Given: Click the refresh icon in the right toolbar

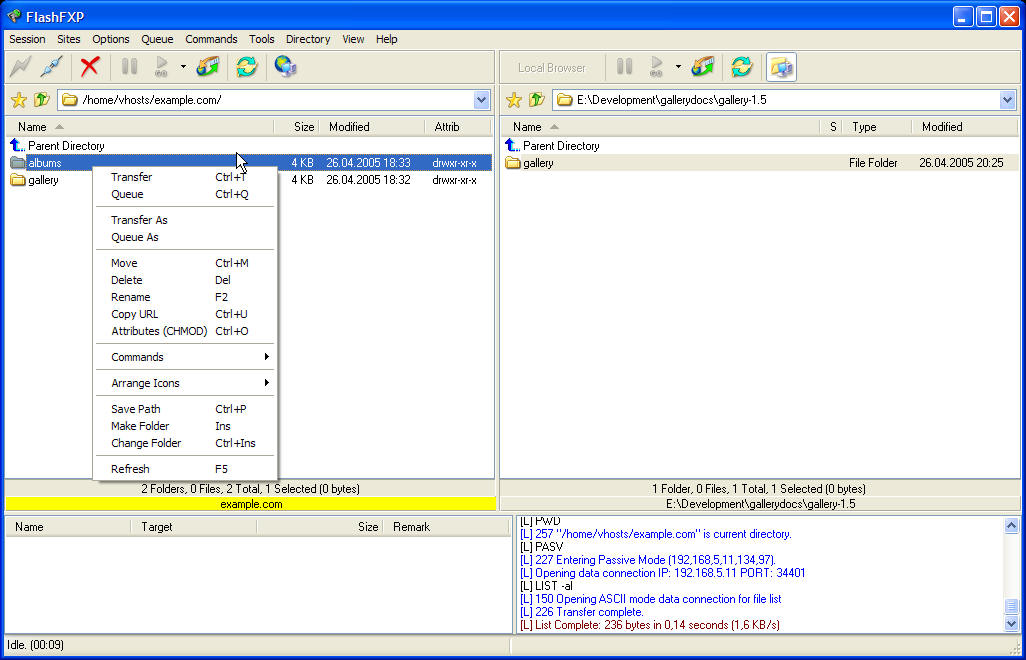Looking at the screenshot, I should click(x=741, y=67).
